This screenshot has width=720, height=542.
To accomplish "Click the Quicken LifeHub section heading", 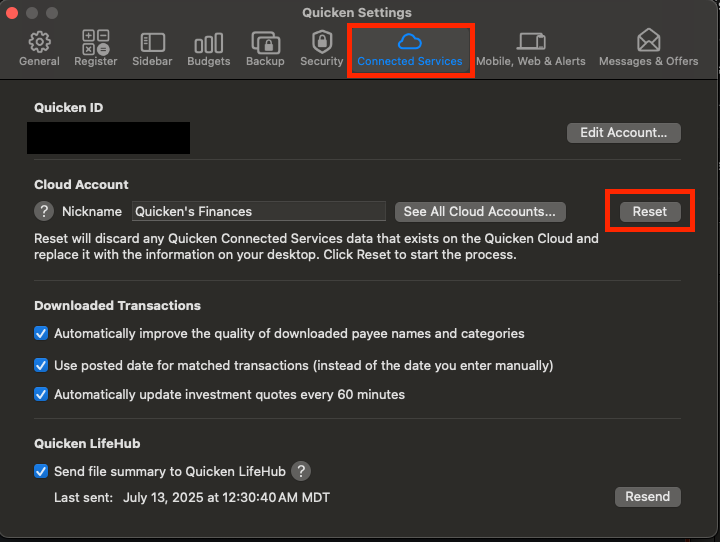I will [87, 443].
